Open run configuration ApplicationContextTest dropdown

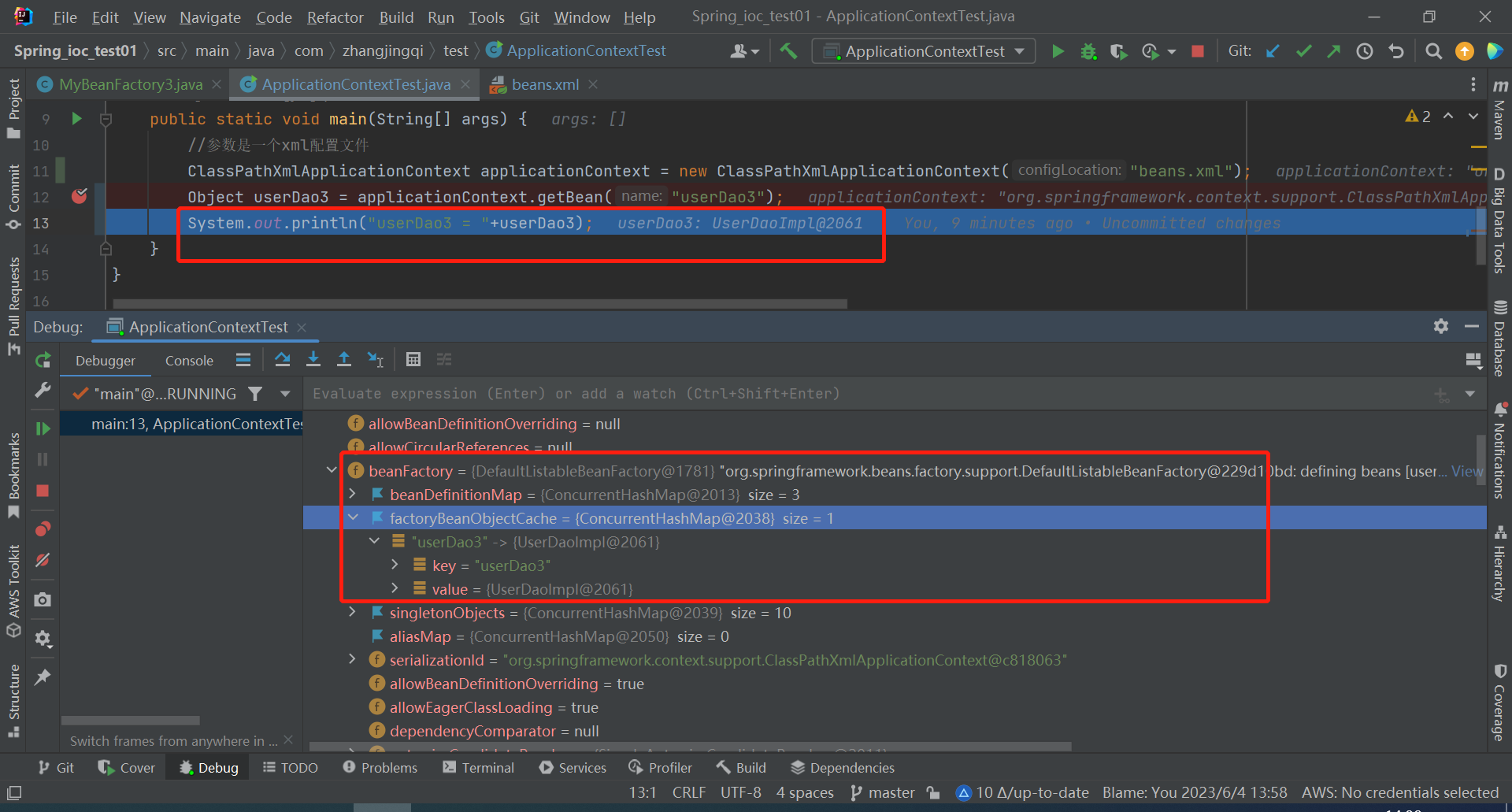[x=923, y=51]
